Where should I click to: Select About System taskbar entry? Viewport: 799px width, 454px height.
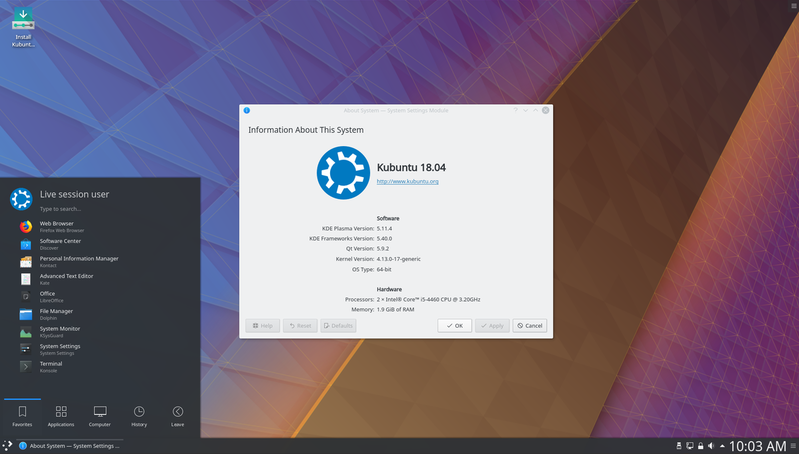(x=69, y=446)
